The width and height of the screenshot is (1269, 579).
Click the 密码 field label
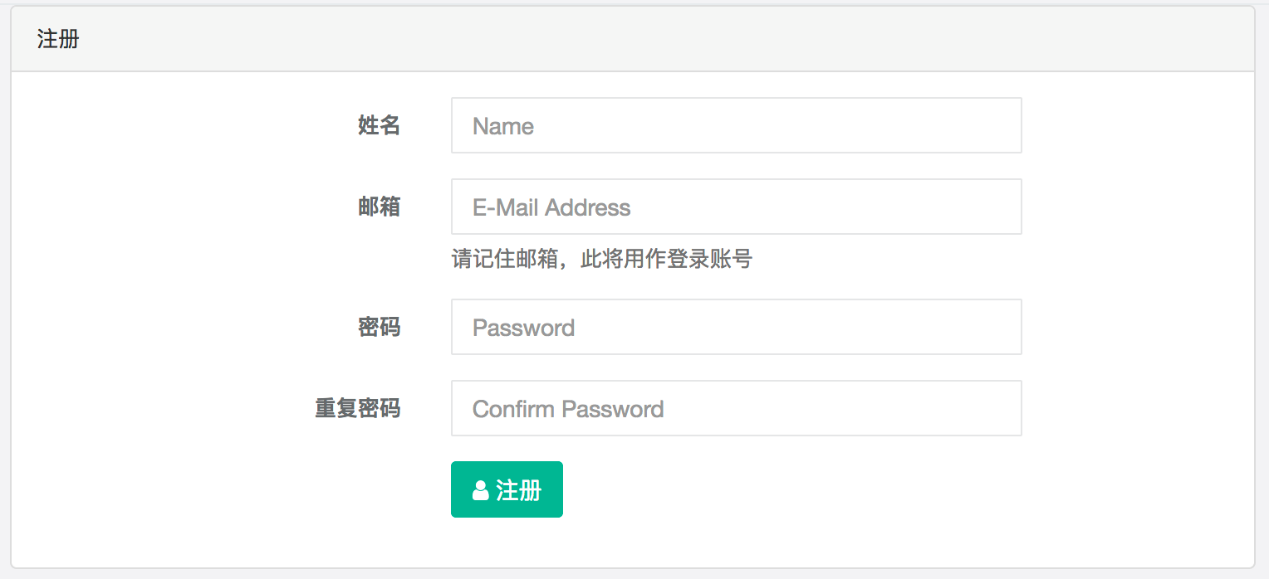pyautogui.click(x=379, y=327)
